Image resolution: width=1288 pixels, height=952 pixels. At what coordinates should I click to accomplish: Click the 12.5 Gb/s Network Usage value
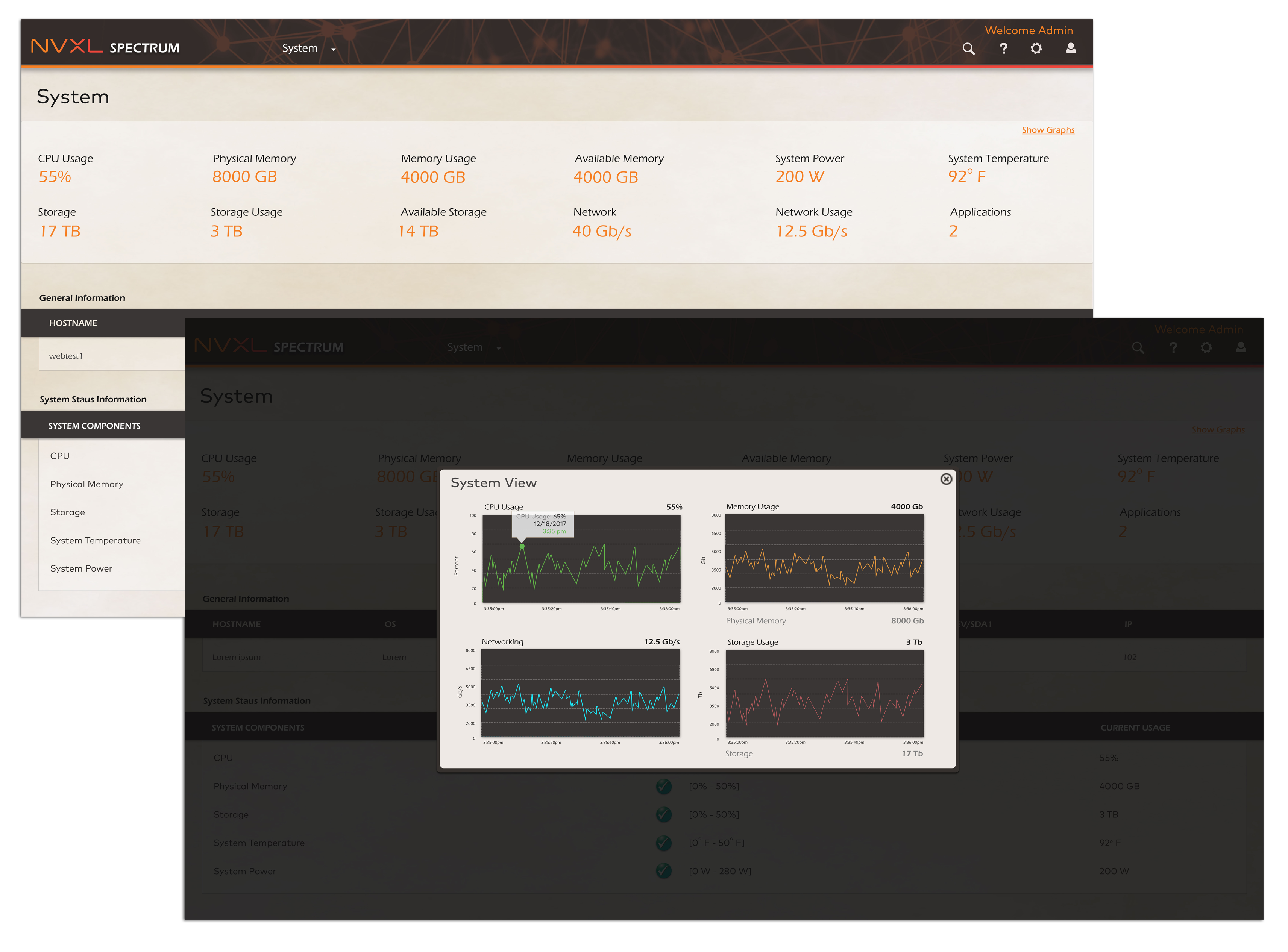pos(812,231)
